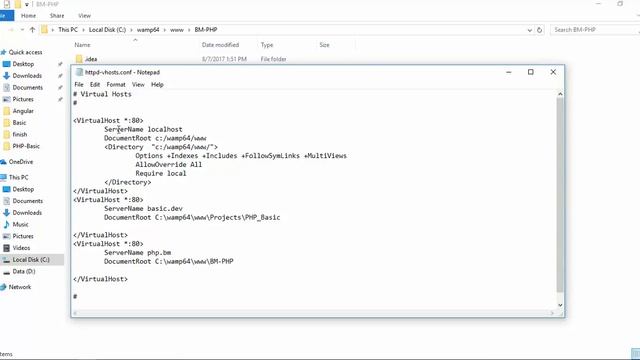Open the Notepad View menu
The width and height of the screenshot is (640, 360).
tap(138, 84)
